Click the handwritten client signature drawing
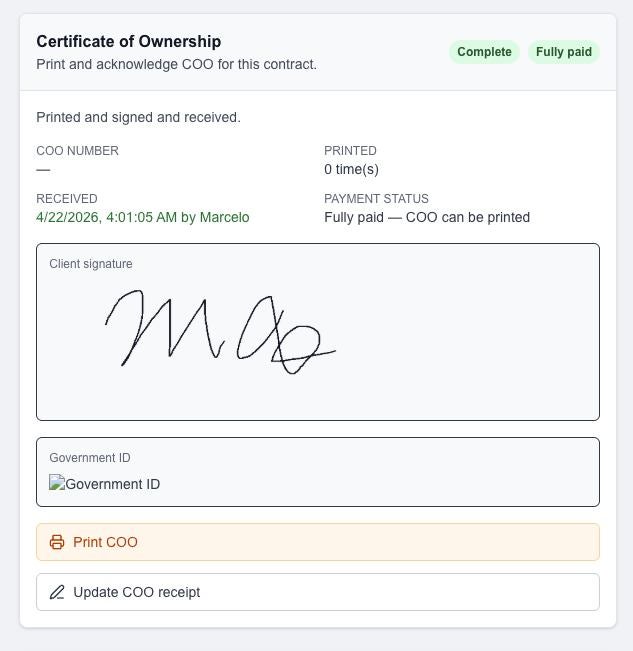633x651 pixels. coord(220,332)
